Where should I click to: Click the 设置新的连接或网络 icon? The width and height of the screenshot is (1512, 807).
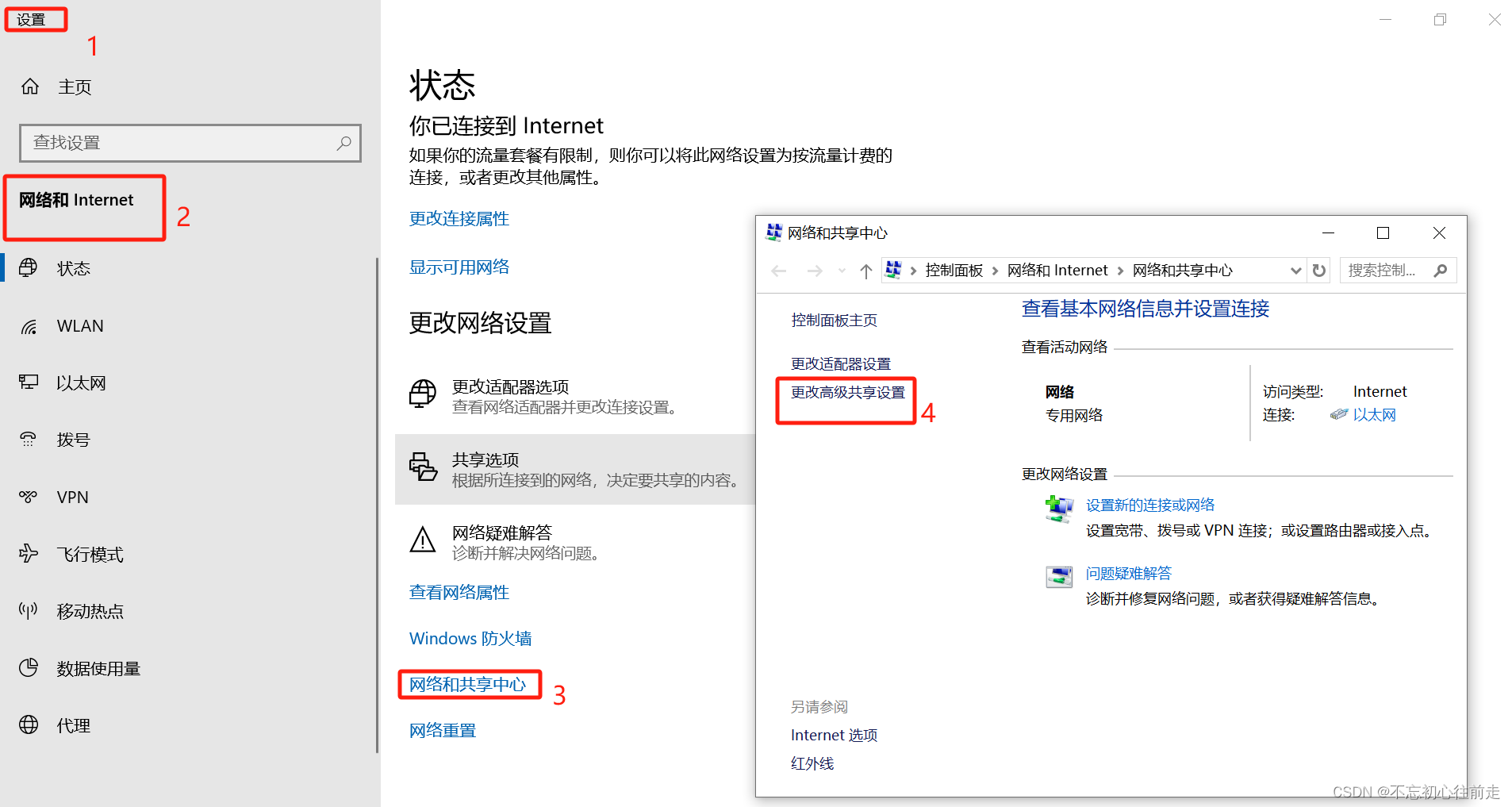pos(1059,509)
